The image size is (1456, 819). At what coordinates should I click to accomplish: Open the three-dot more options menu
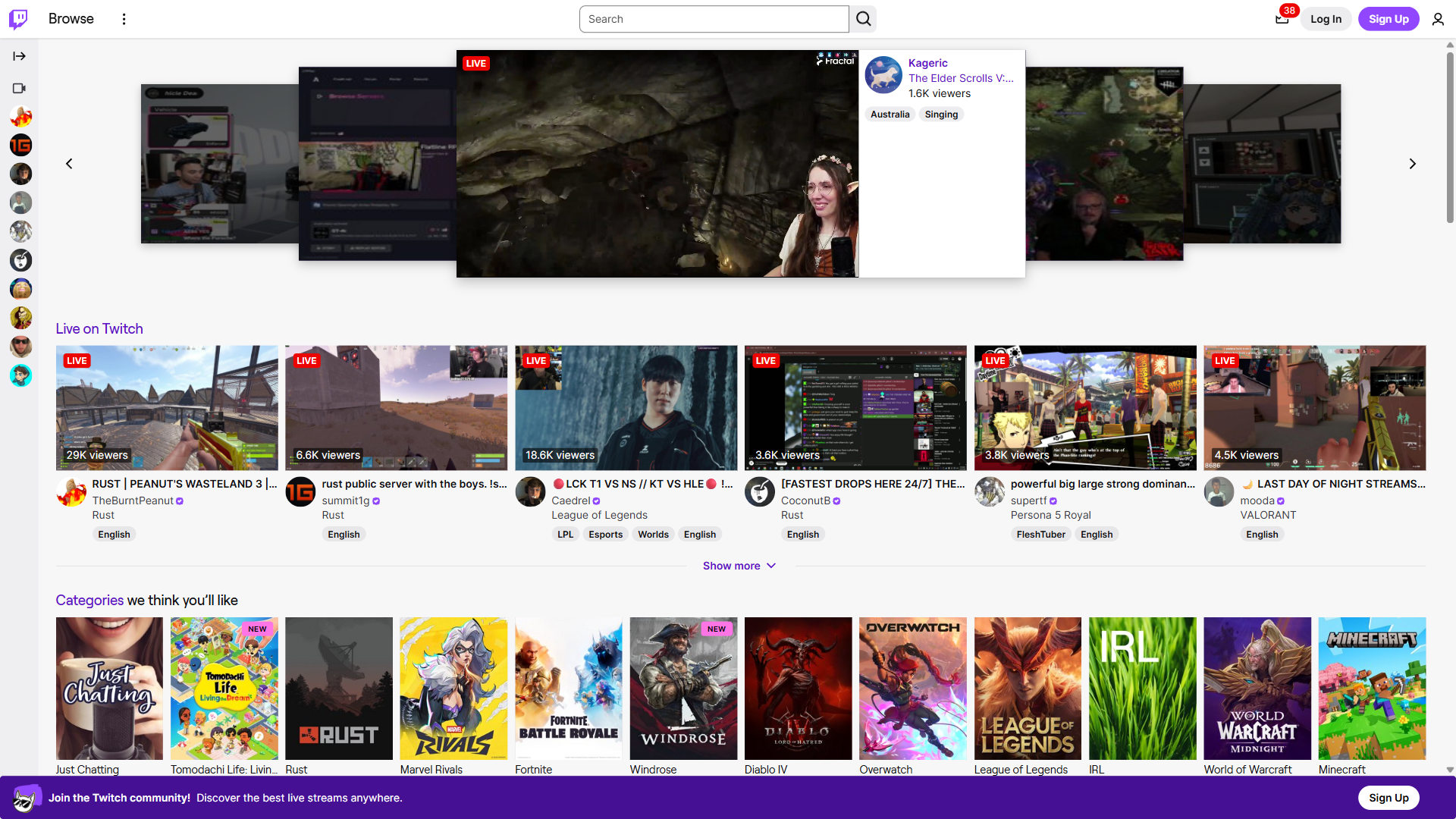click(124, 19)
